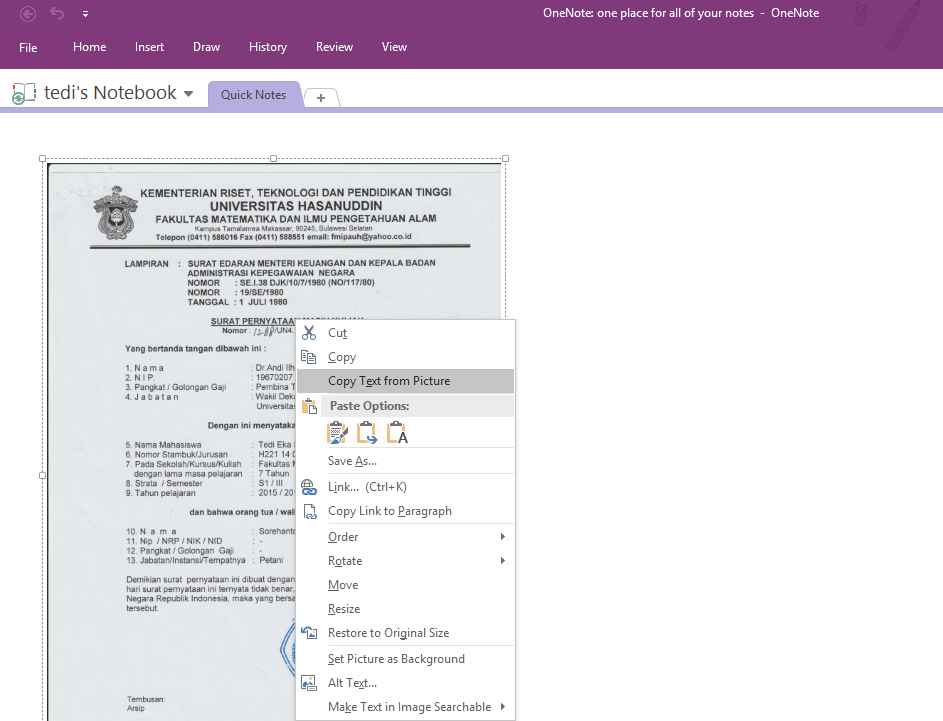Add a new section with plus tab
The width and height of the screenshot is (943, 721).
tap(320, 97)
